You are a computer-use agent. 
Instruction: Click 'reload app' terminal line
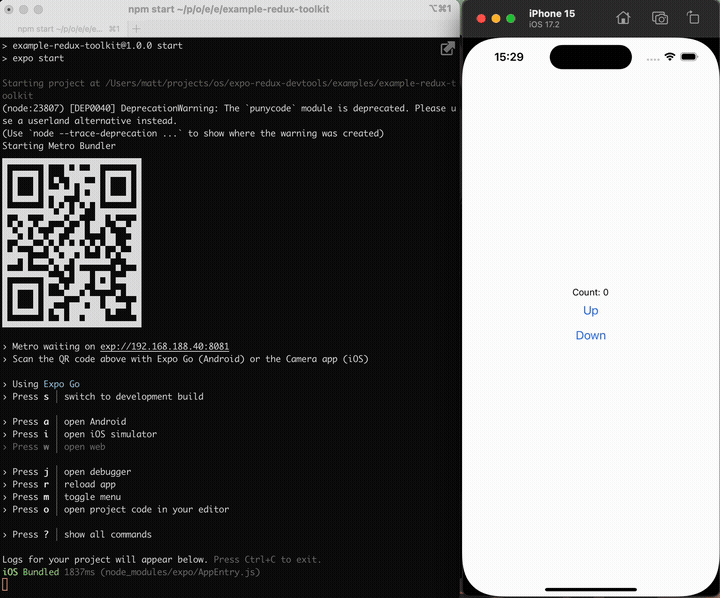coord(90,484)
